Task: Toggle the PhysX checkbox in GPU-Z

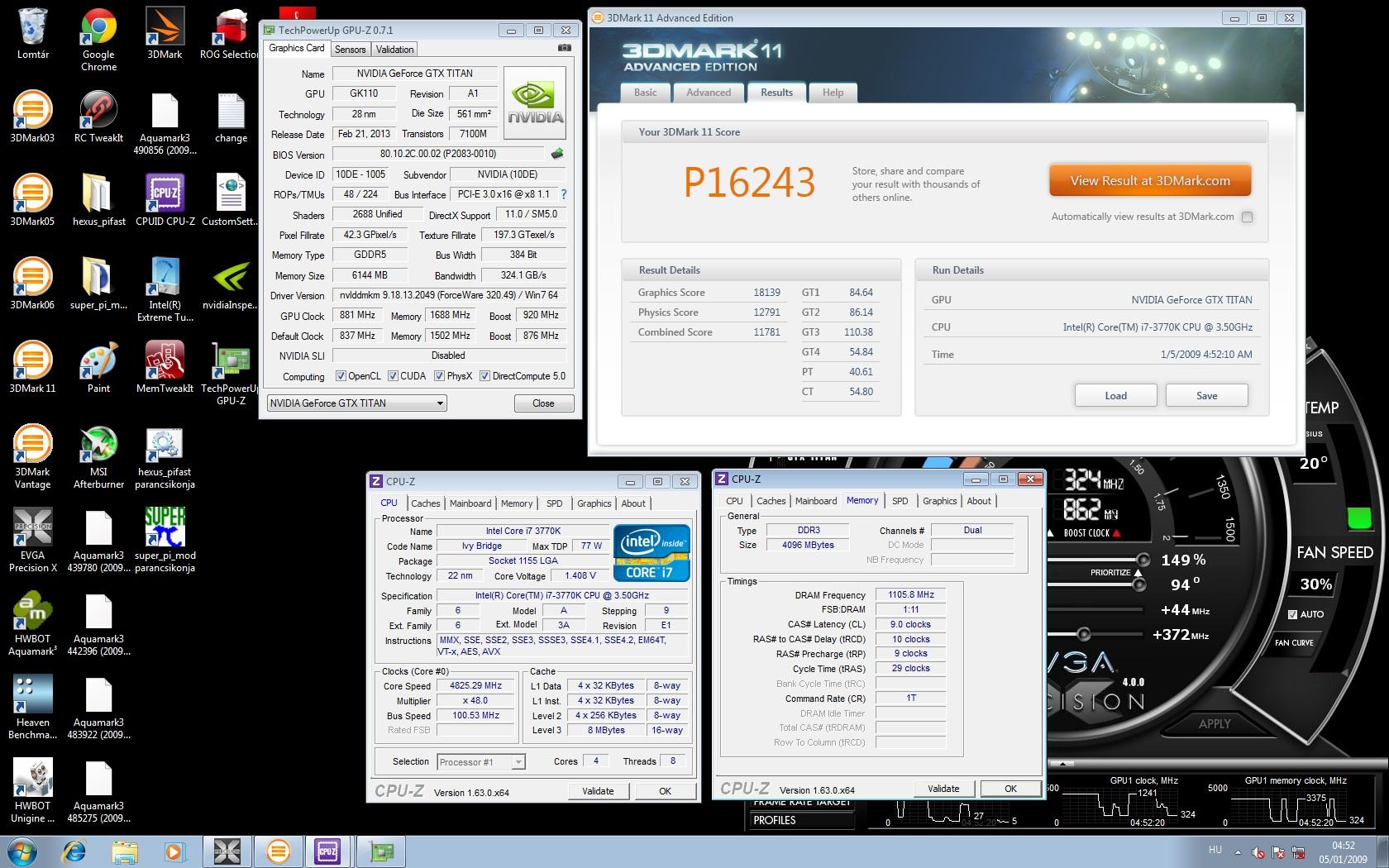Action: (x=439, y=376)
